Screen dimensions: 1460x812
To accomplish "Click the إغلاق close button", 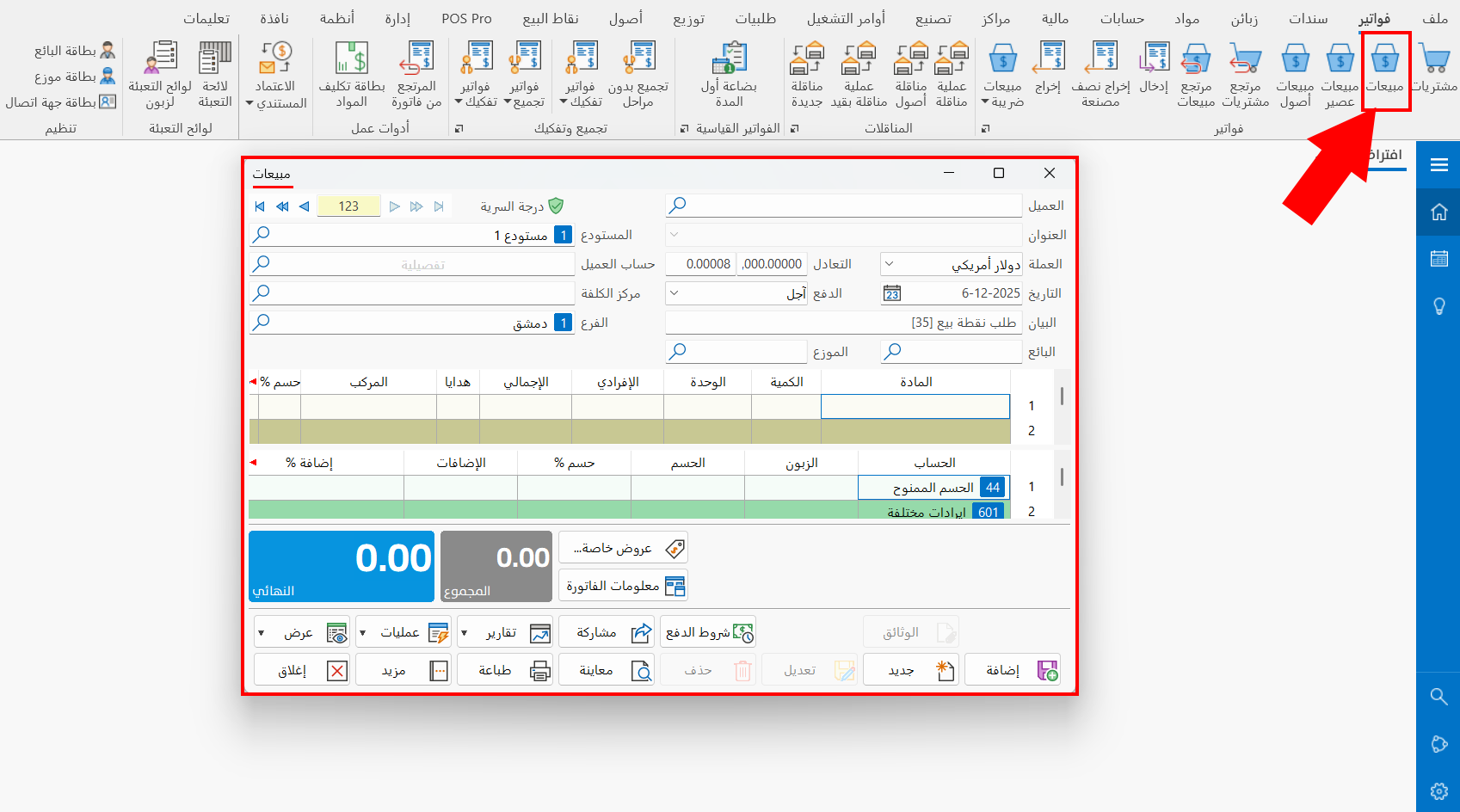I will [302, 670].
